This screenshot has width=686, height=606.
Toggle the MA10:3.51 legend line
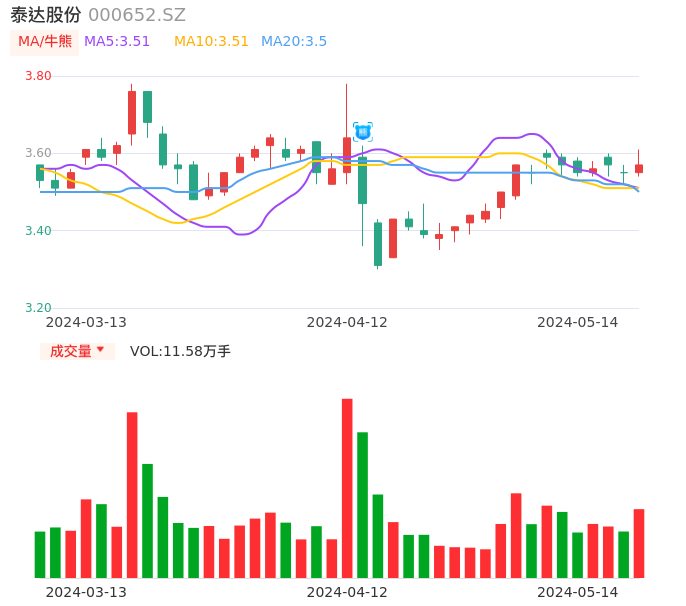coord(211,42)
